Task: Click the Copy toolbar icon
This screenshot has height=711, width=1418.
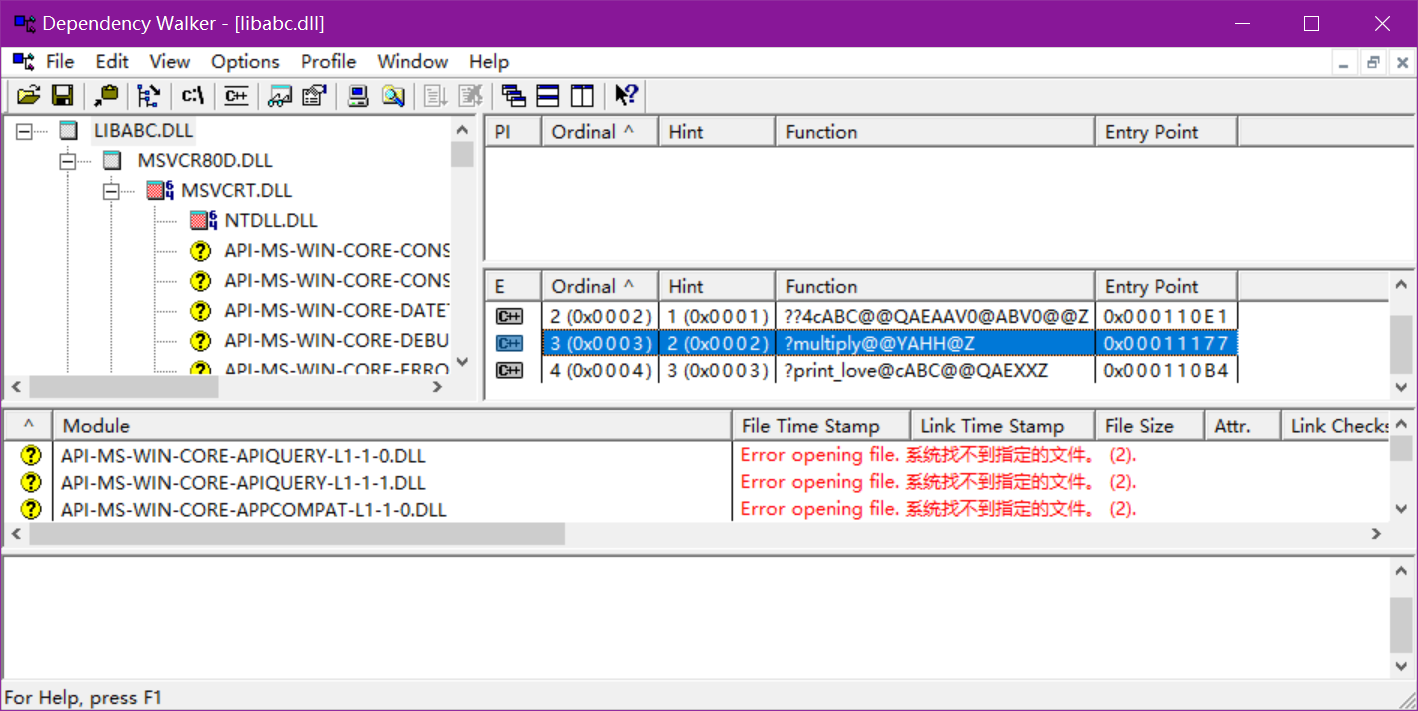Action: pyautogui.click(x=105, y=95)
